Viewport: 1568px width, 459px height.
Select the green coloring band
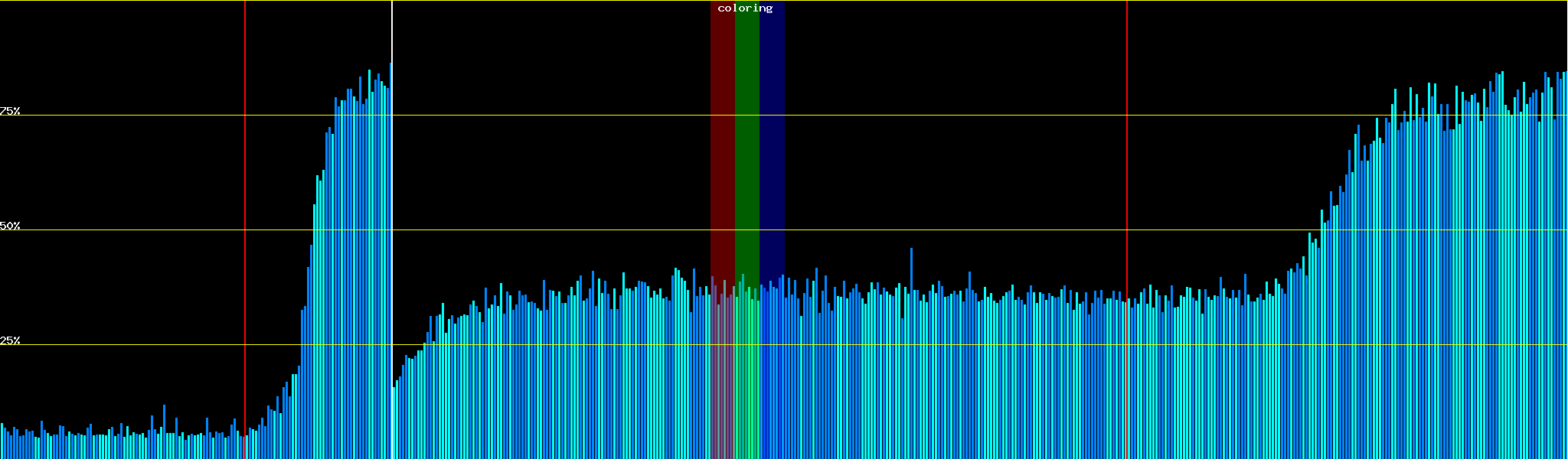pos(746,153)
